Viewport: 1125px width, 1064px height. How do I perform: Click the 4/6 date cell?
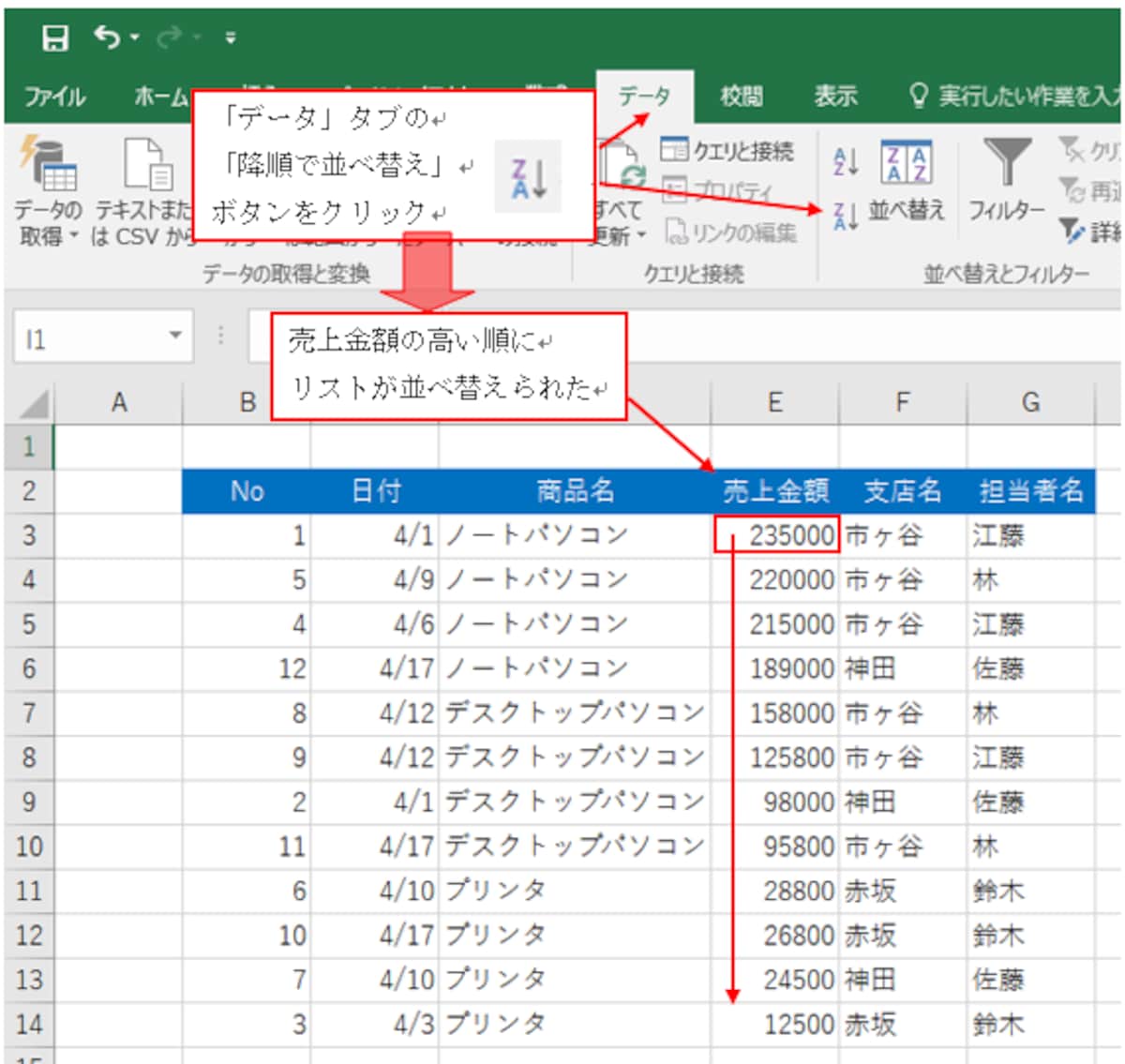click(375, 623)
